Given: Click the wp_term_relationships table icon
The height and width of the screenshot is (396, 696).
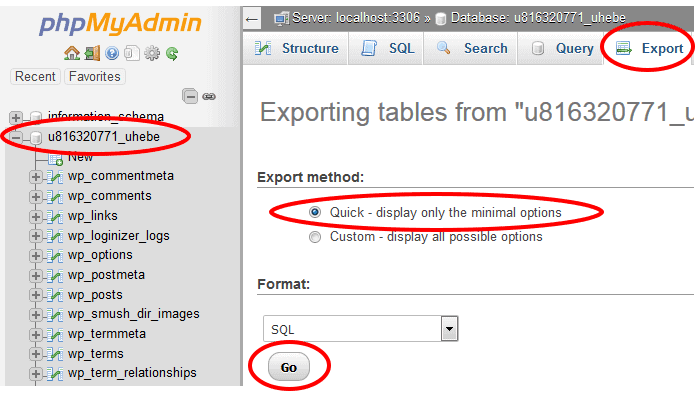Looking at the screenshot, I should click(55, 374).
